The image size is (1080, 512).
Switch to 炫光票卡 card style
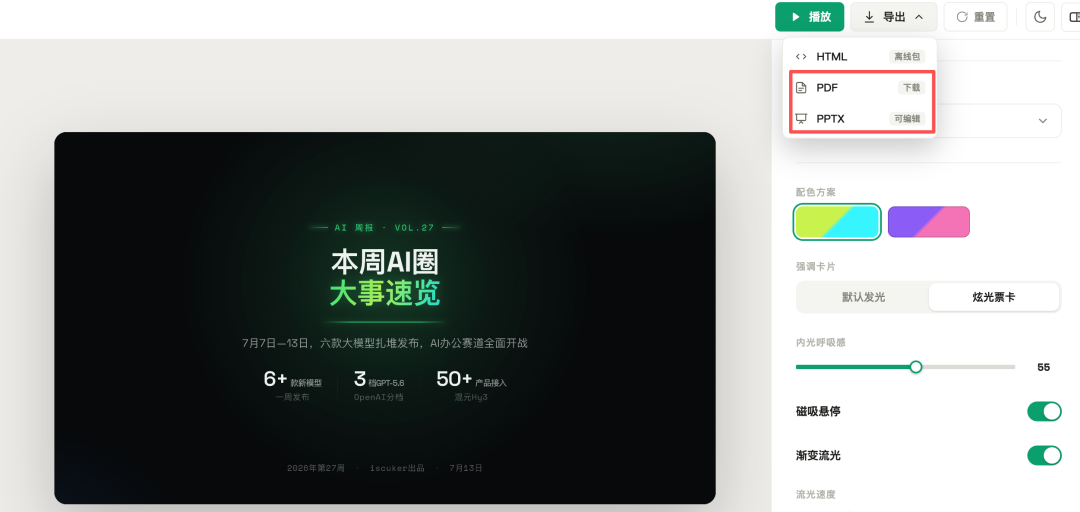(x=993, y=297)
